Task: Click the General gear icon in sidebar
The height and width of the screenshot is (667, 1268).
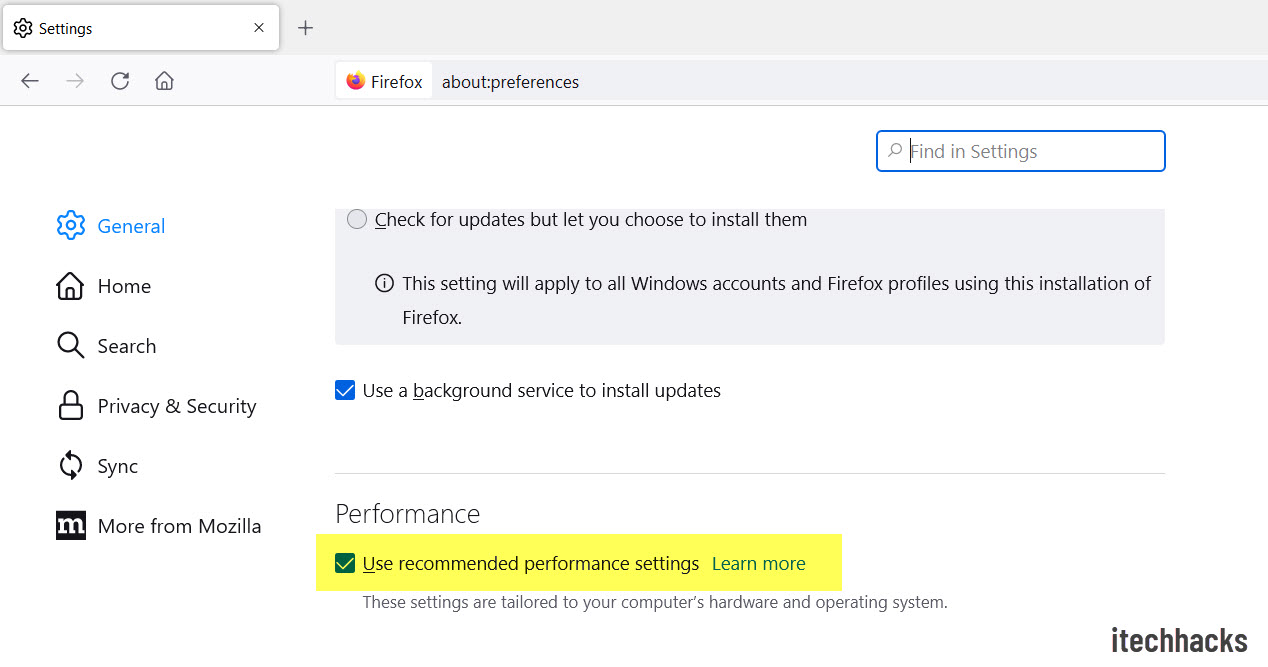Action: 71,226
